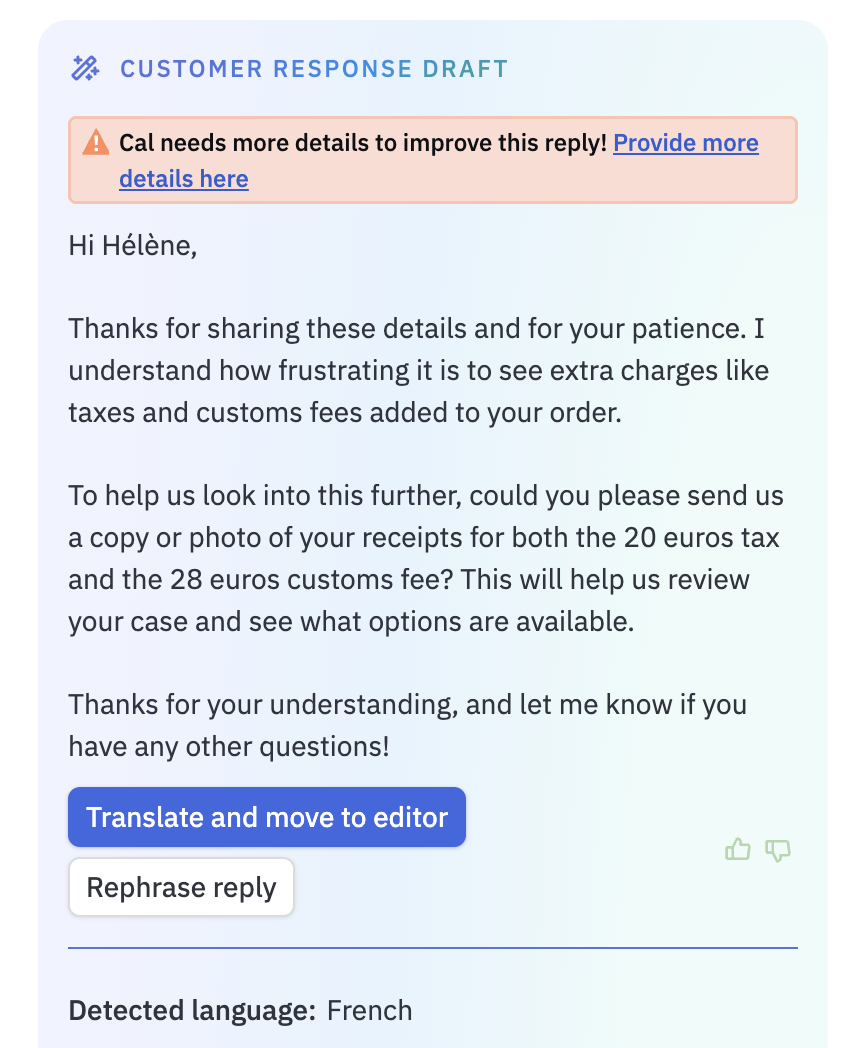Click the 'Detected language:' label
864x1048 pixels.
point(192,1010)
